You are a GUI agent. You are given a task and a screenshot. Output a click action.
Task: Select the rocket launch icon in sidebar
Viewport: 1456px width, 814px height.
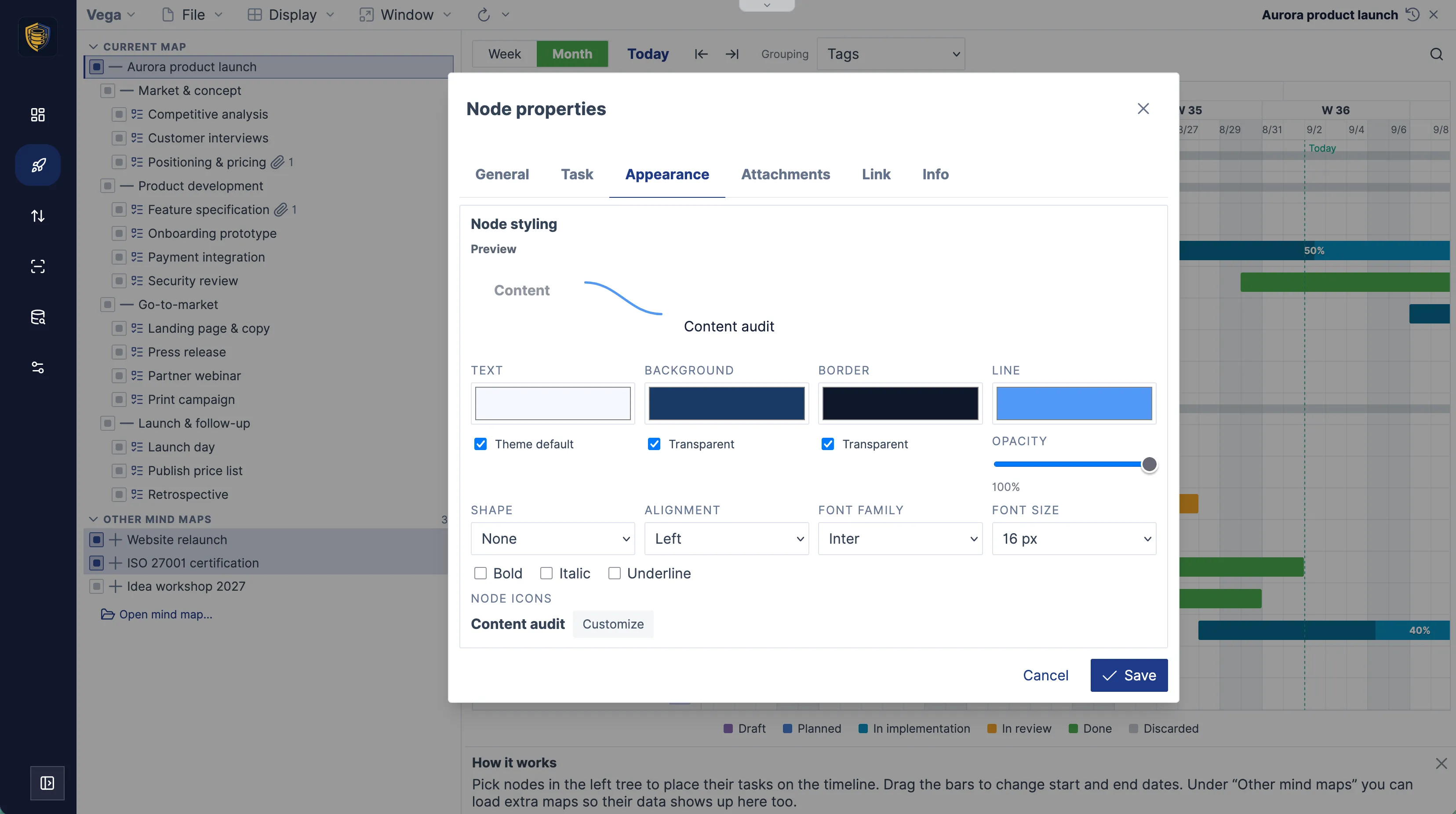tap(38, 165)
